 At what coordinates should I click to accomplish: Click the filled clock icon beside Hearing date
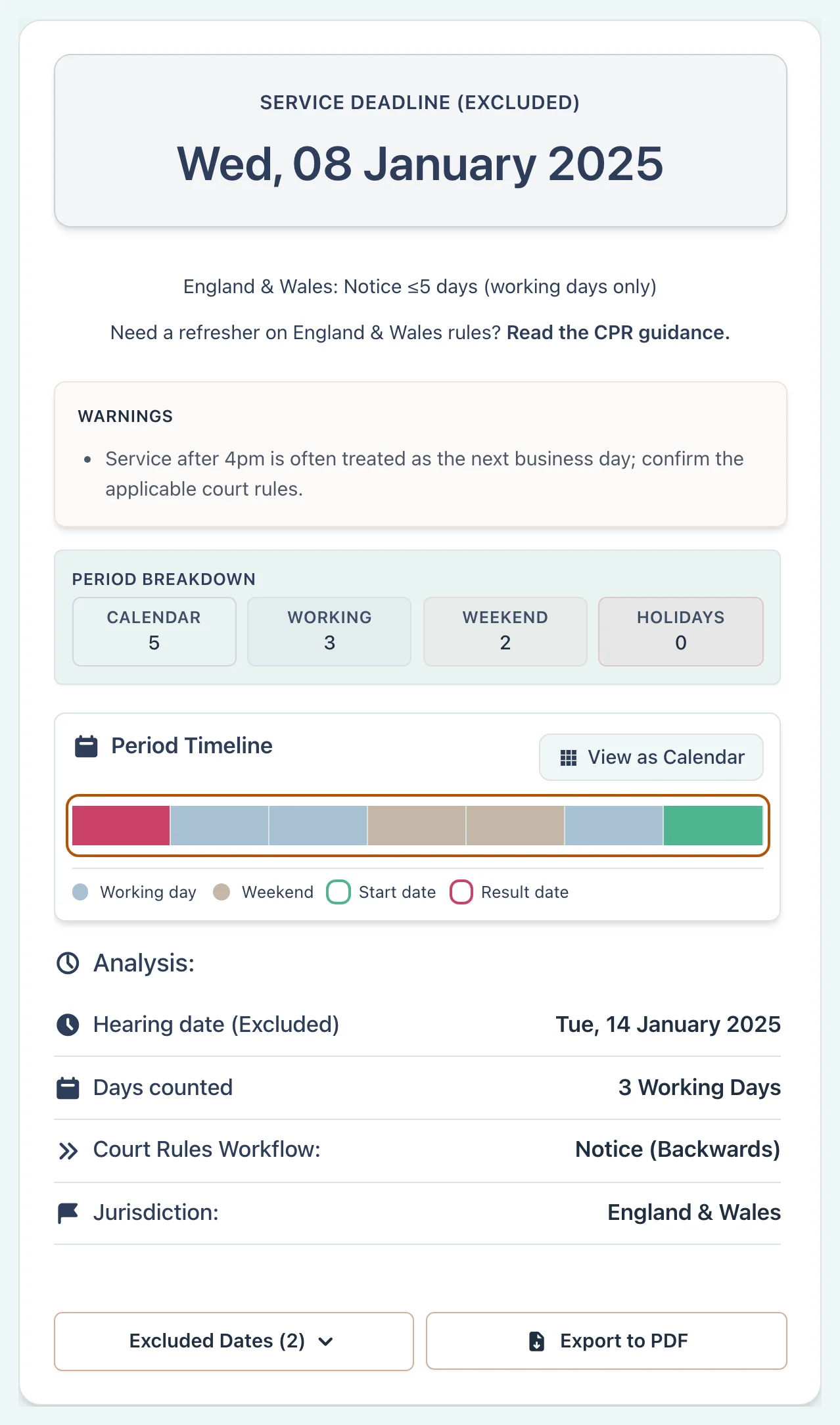point(68,1025)
